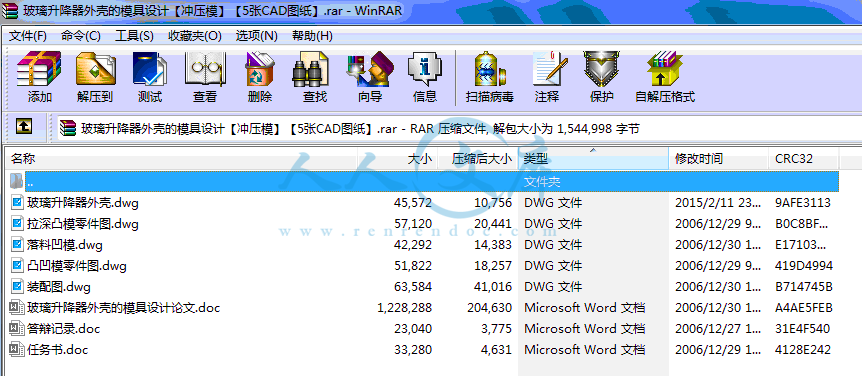Select the file name 凸凹模零件图.dwg
Viewport: 862px width, 376px height.
76,266
